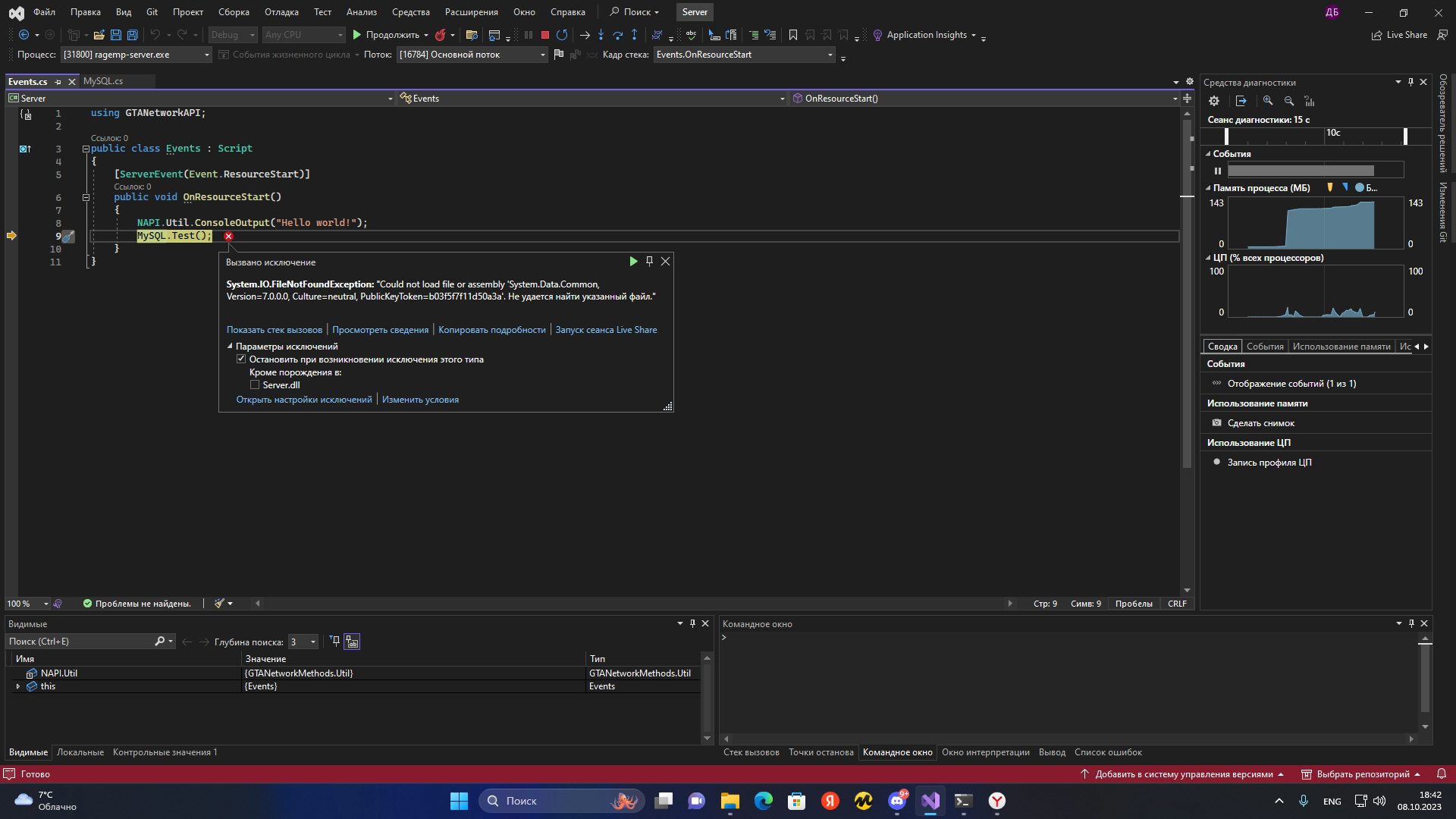Uncheck break when this exception type thrown
The width and height of the screenshot is (1456, 819).
(241, 359)
